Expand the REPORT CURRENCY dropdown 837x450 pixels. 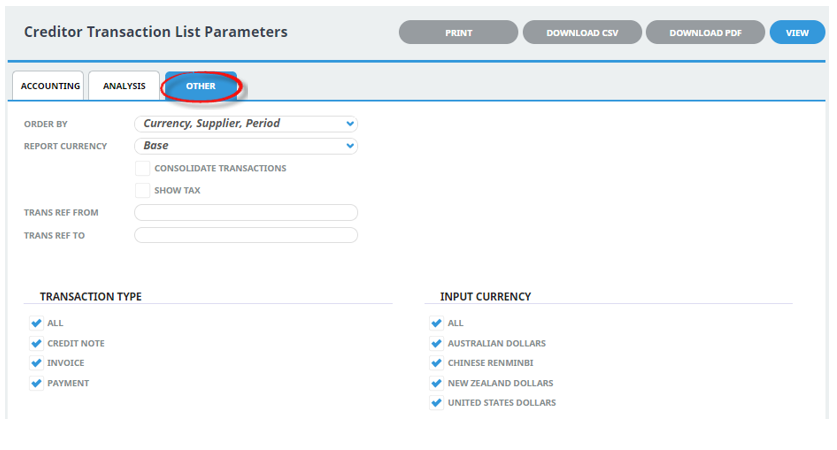[x=246, y=146]
